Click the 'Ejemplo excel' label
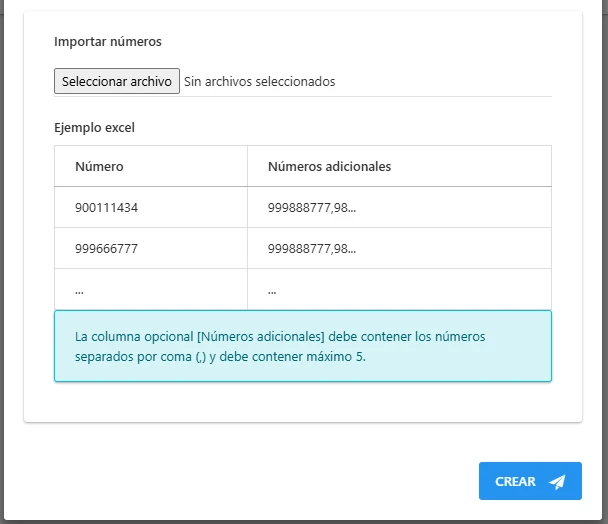The width and height of the screenshot is (608, 524). click(x=94, y=128)
